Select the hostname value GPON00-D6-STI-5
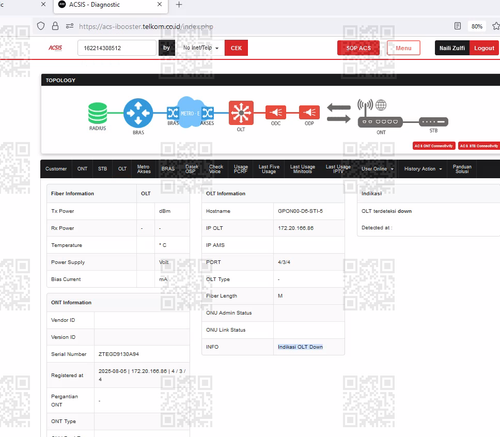Viewport: 500px width, 437px height. (300, 211)
